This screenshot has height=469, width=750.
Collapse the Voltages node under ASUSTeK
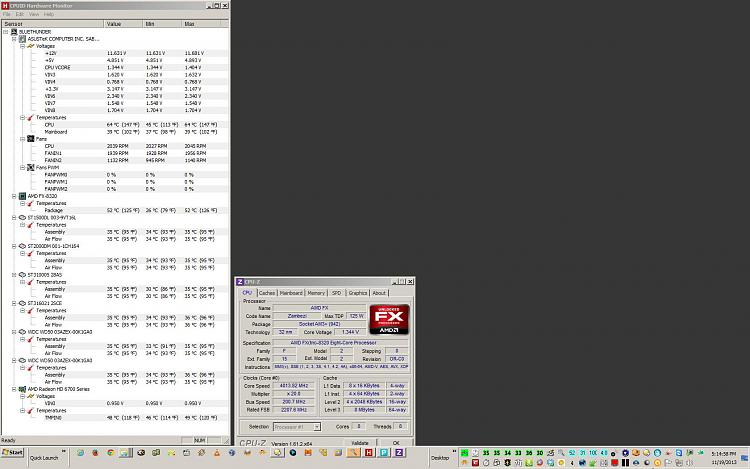22,46
